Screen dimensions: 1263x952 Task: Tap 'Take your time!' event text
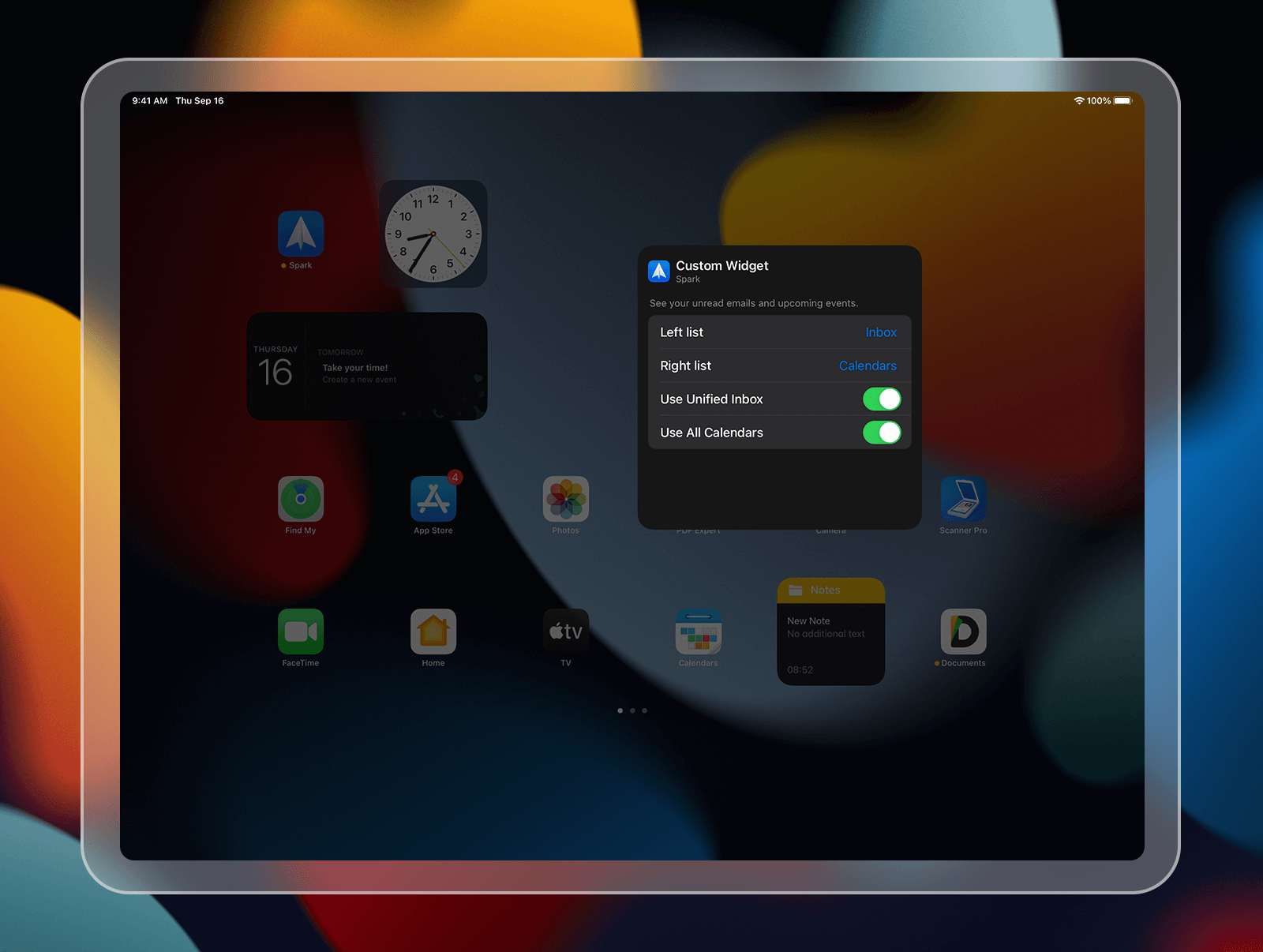click(355, 368)
